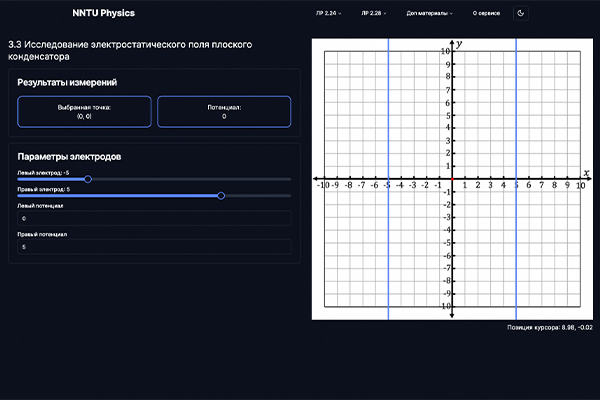Select the red origin point on graph
600x400 pixels.
tap(452, 179)
